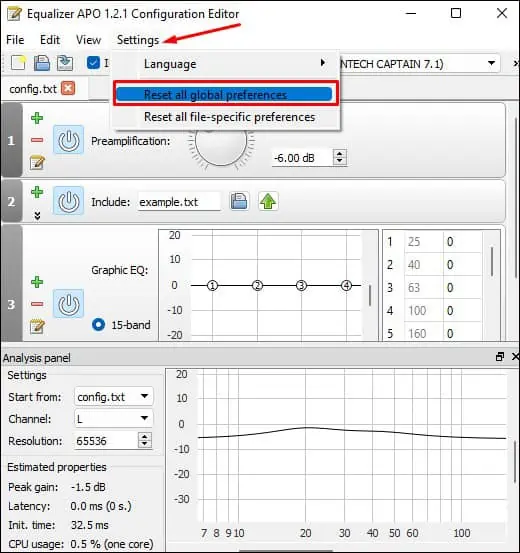Add a filter with Preamplification's green plus
The width and height of the screenshot is (520, 553).
point(37,118)
